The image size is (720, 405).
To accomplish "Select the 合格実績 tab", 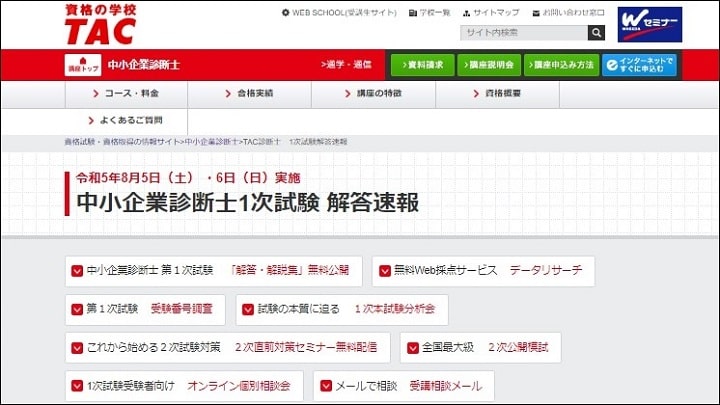I will 249,94.
